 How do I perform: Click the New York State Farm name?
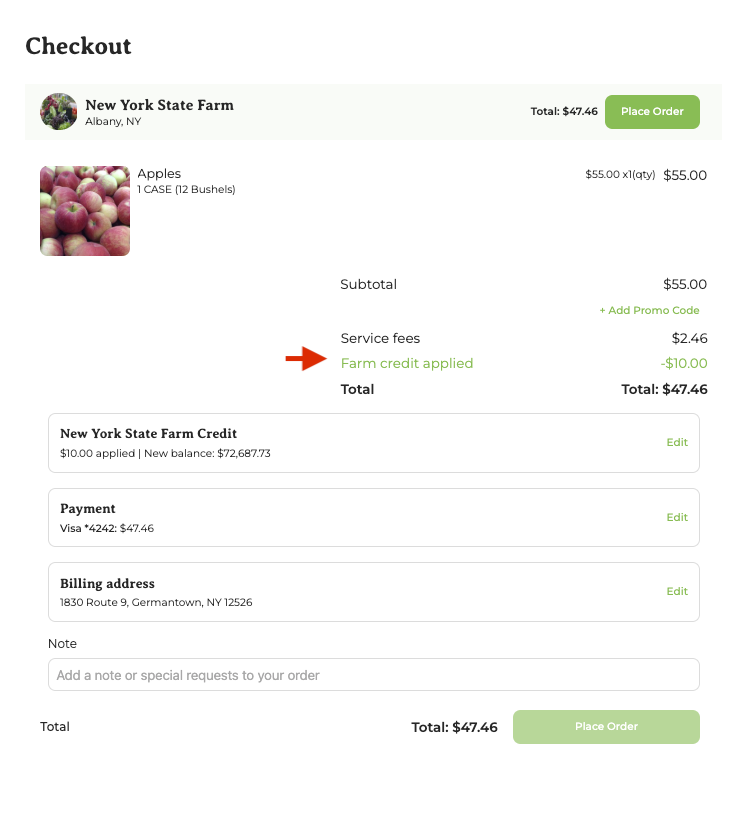click(159, 105)
